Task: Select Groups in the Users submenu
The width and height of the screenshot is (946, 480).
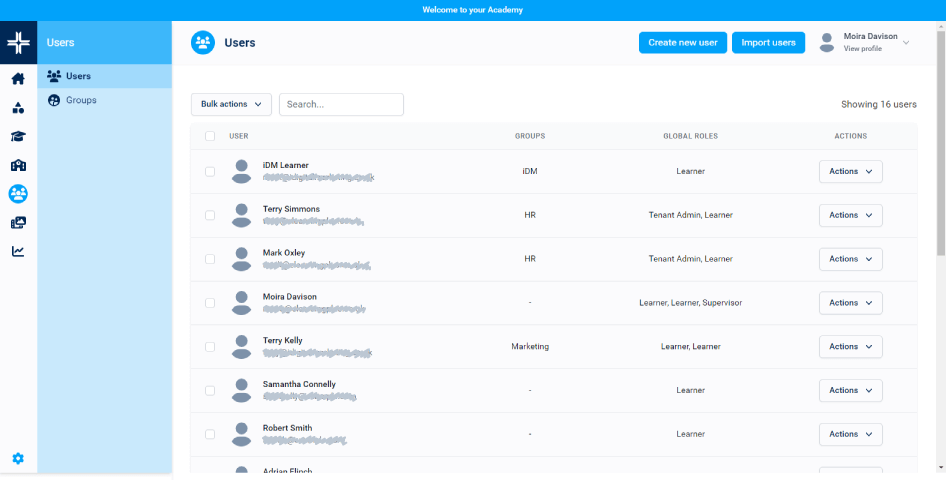Action: (81, 100)
